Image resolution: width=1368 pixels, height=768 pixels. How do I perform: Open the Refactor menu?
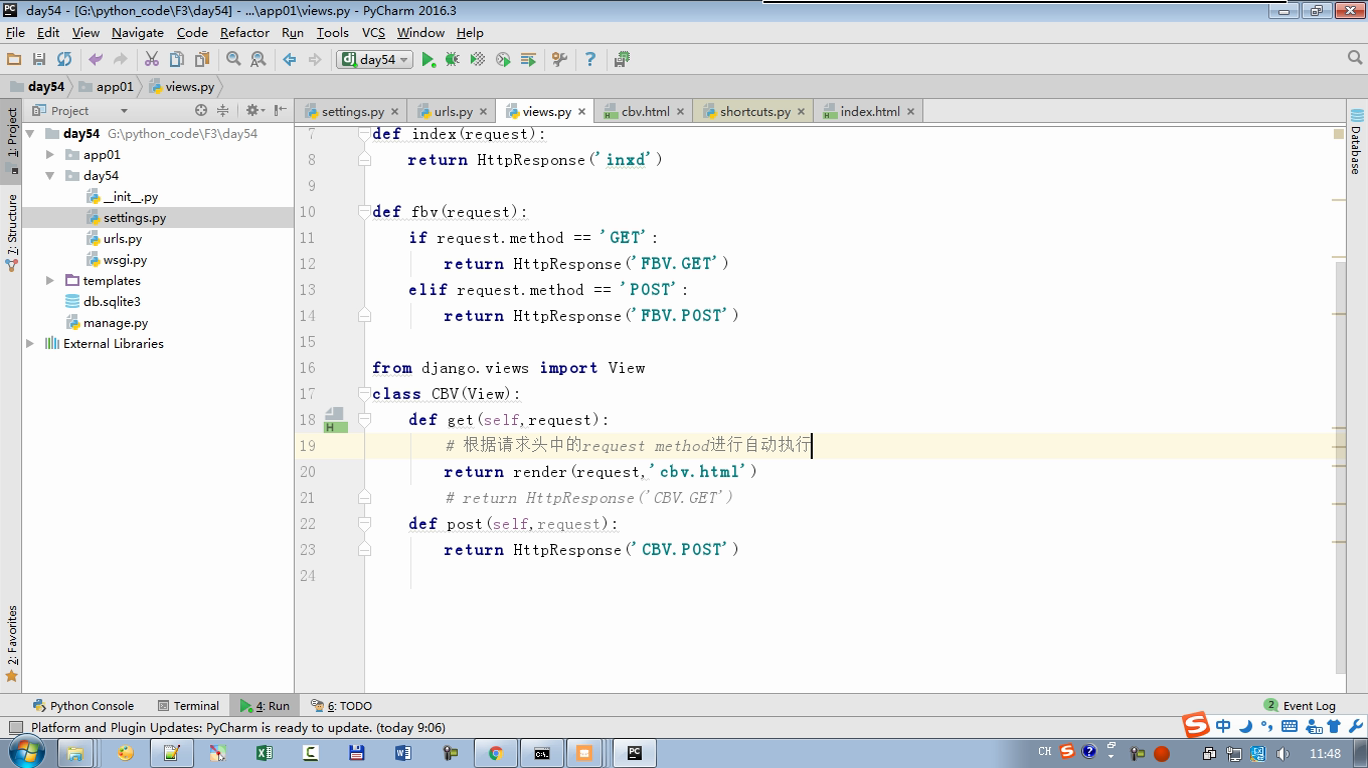tap(245, 33)
